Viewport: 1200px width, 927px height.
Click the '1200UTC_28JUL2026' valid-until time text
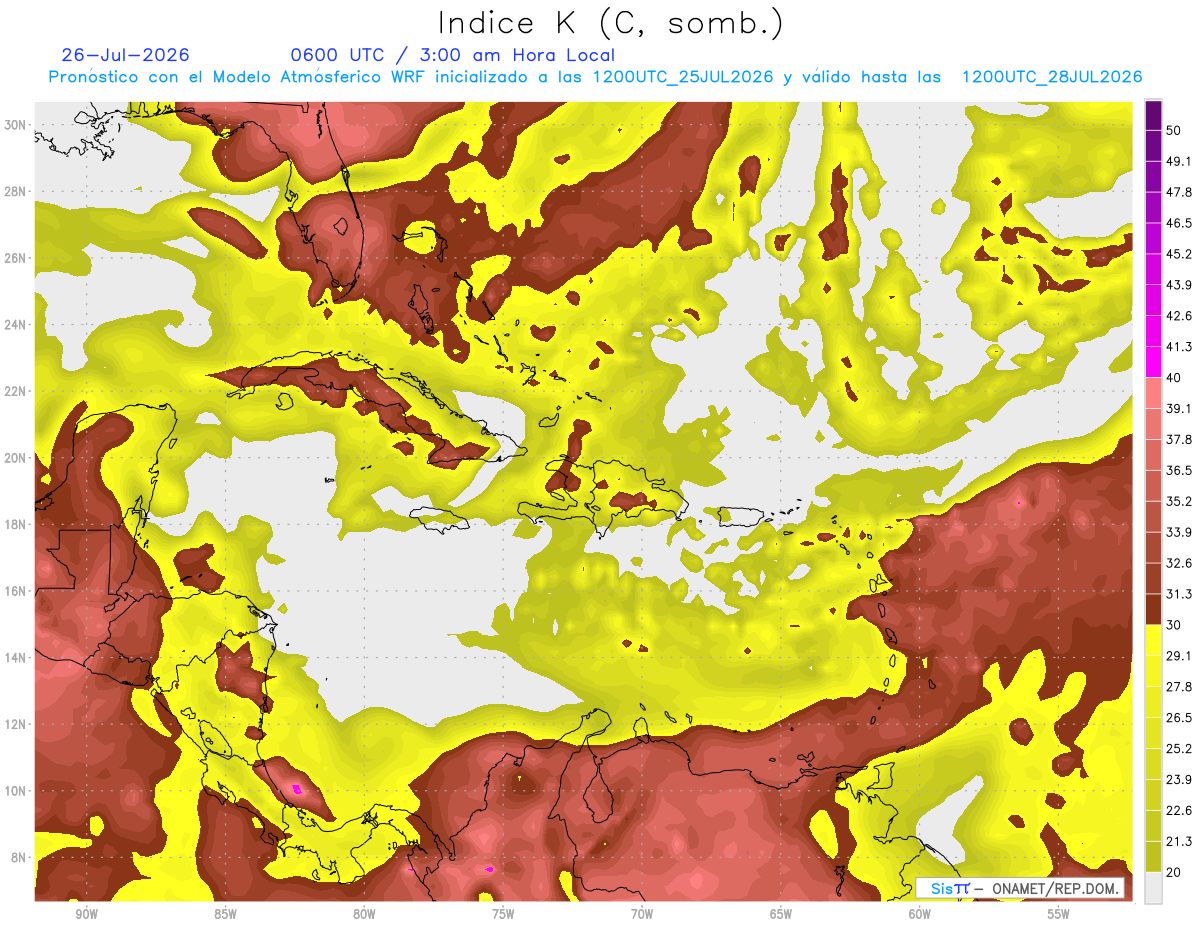(1052, 77)
